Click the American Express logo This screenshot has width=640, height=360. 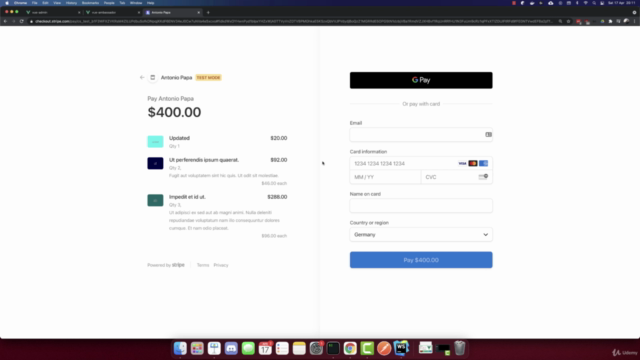click(483, 163)
